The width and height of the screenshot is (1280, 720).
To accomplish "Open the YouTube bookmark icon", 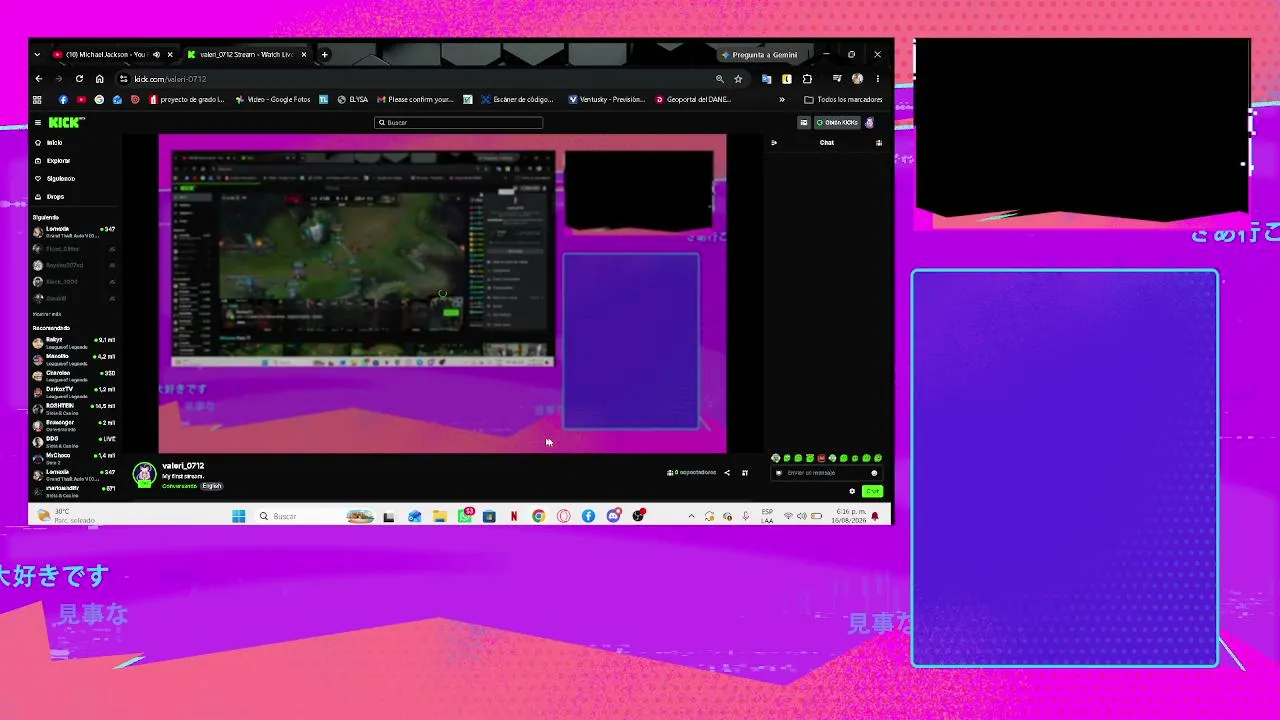I will click(81, 100).
